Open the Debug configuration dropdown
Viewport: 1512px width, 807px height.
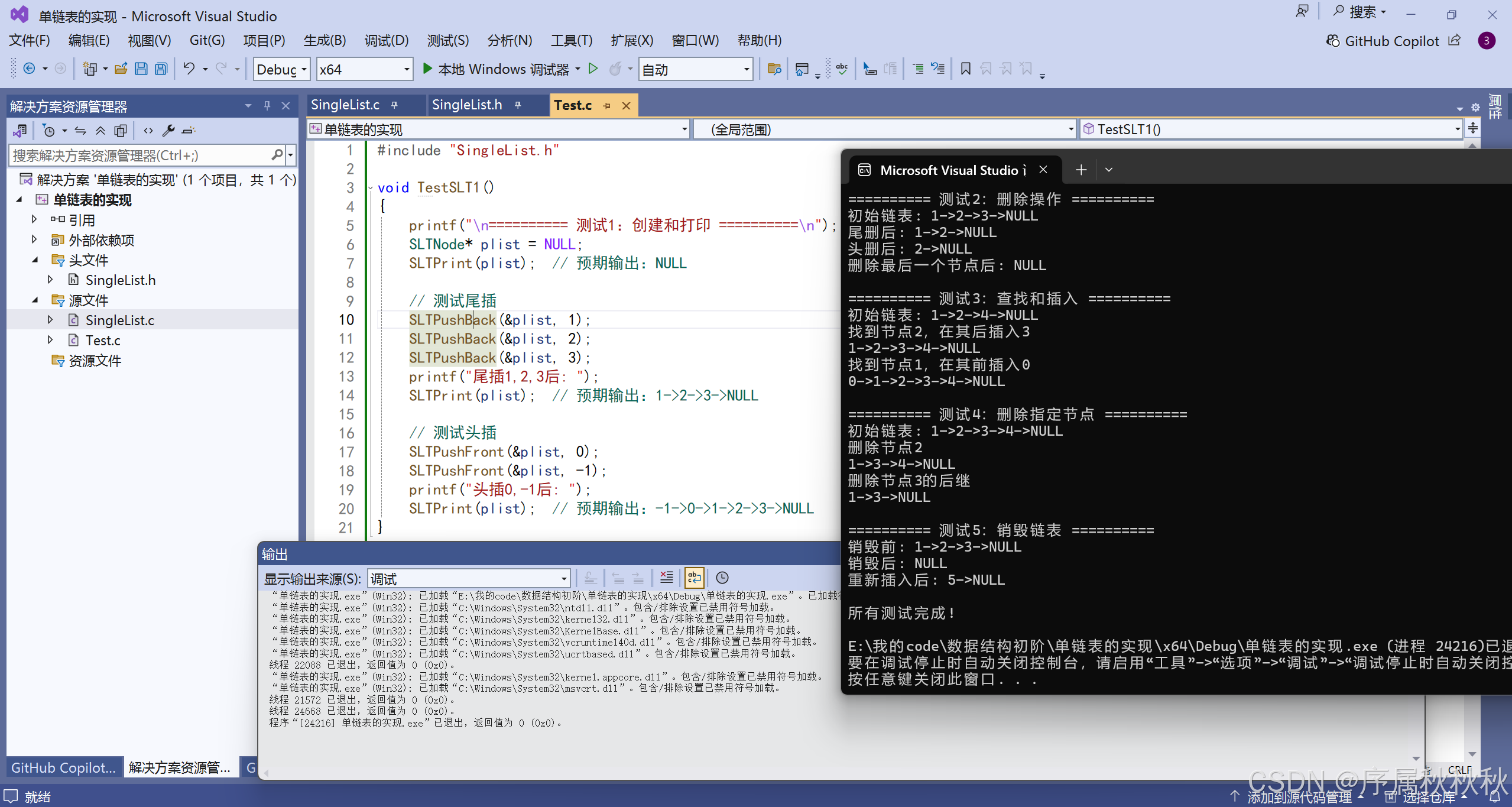(x=304, y=70)
